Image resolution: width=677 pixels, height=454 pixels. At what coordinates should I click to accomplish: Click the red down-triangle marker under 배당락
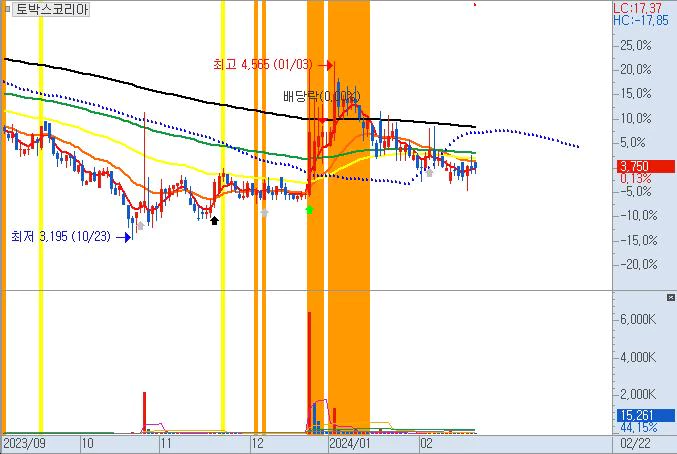[x=323, y=120]
